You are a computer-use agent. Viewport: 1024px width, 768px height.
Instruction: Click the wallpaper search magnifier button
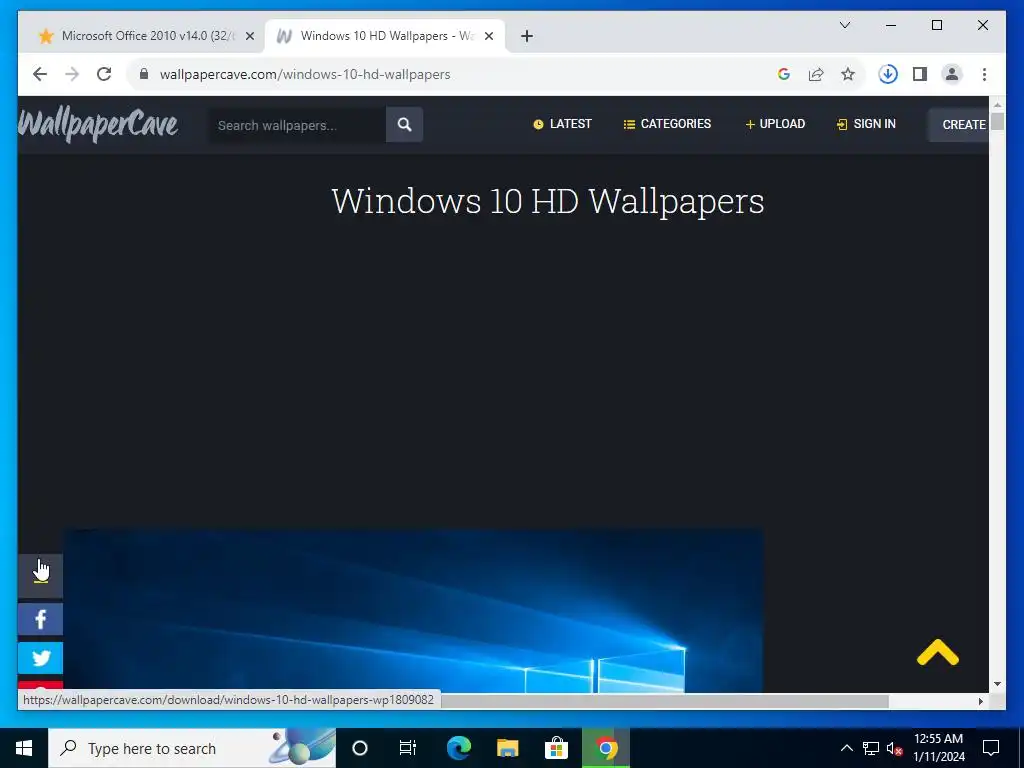pyautogui.click(x=404, y=125)
